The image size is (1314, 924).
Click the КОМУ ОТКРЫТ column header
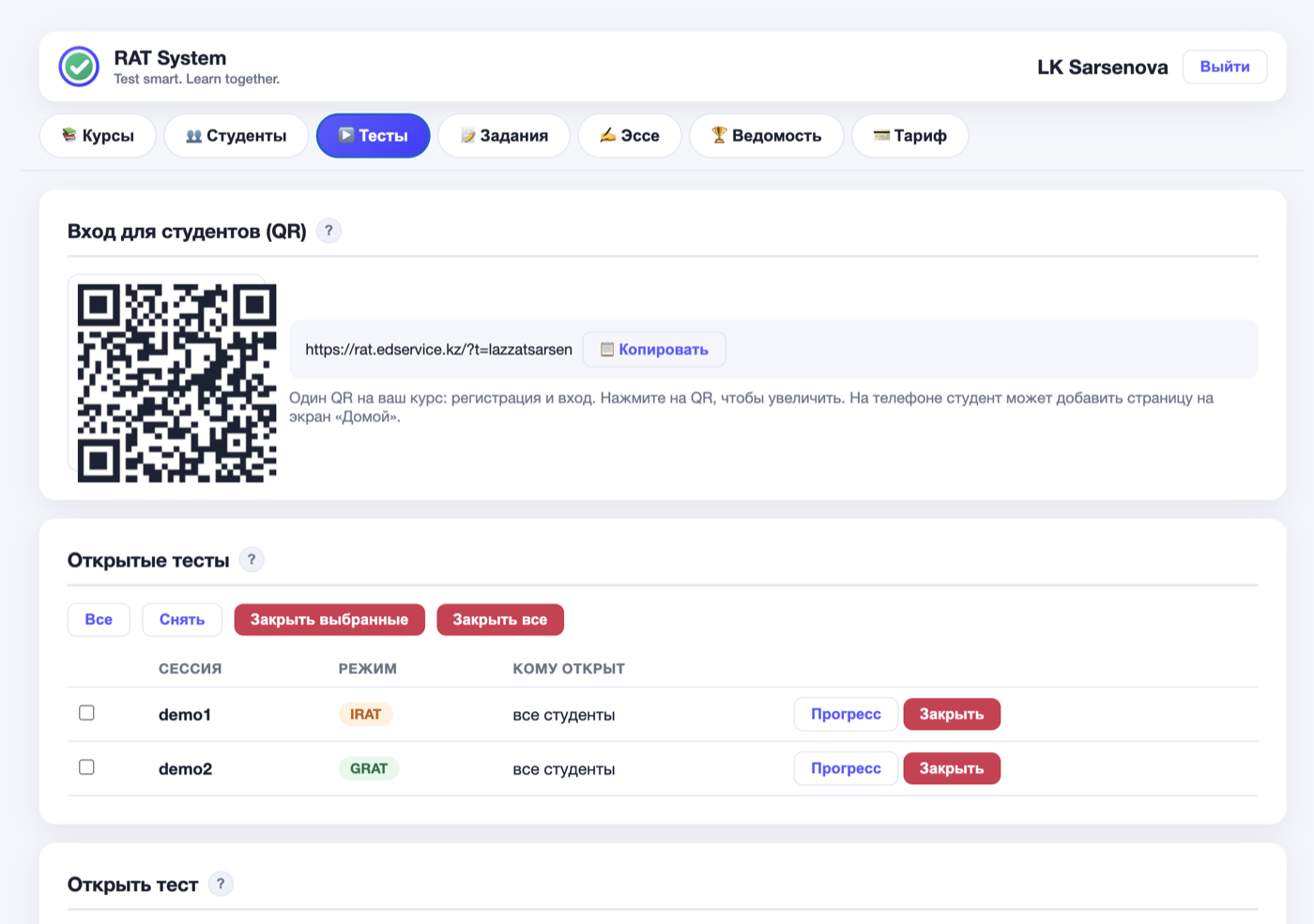click(x=569, y=669)
